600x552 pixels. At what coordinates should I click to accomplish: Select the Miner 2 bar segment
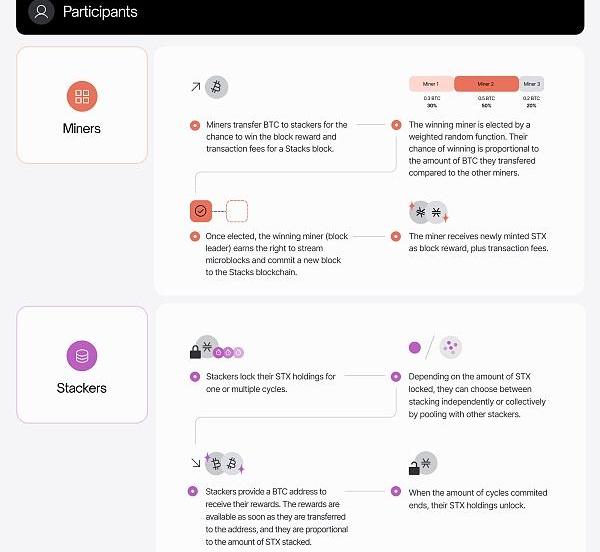pos(486,84)
